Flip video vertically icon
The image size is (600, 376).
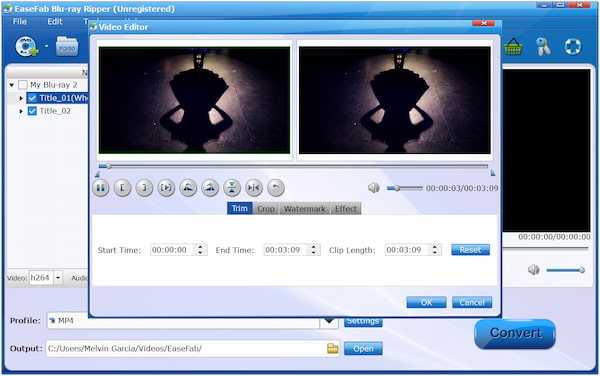pyautogui.click(x=232, y=188)
